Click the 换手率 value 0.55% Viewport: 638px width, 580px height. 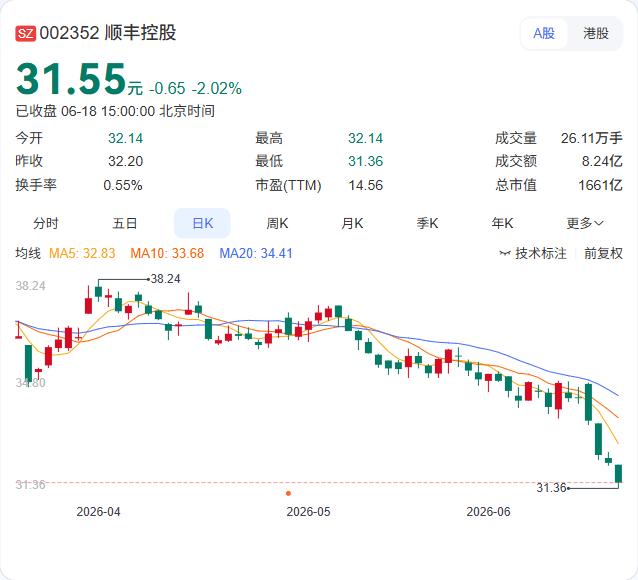coord(123,185)
